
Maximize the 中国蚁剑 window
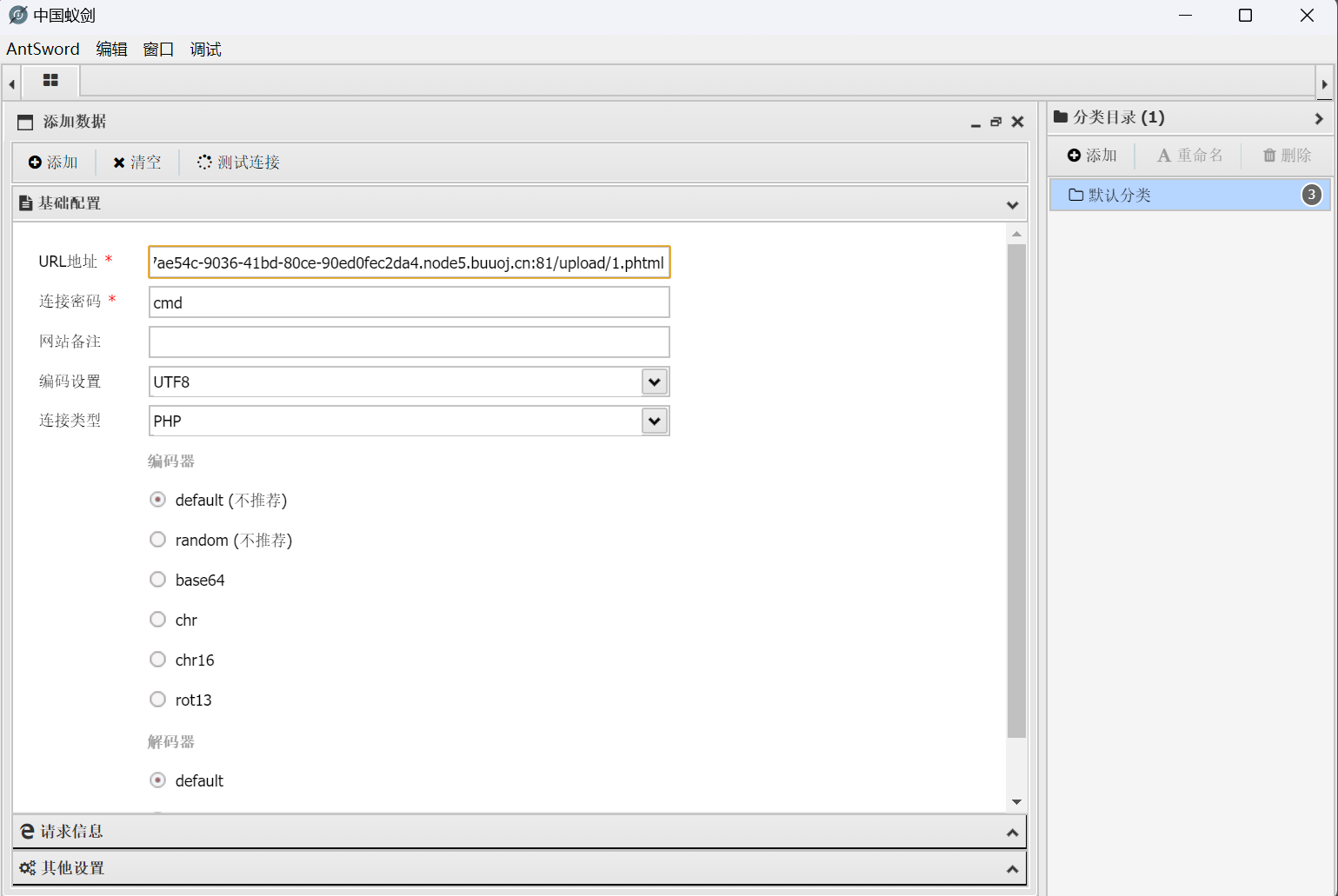[x=1245, y=16]
